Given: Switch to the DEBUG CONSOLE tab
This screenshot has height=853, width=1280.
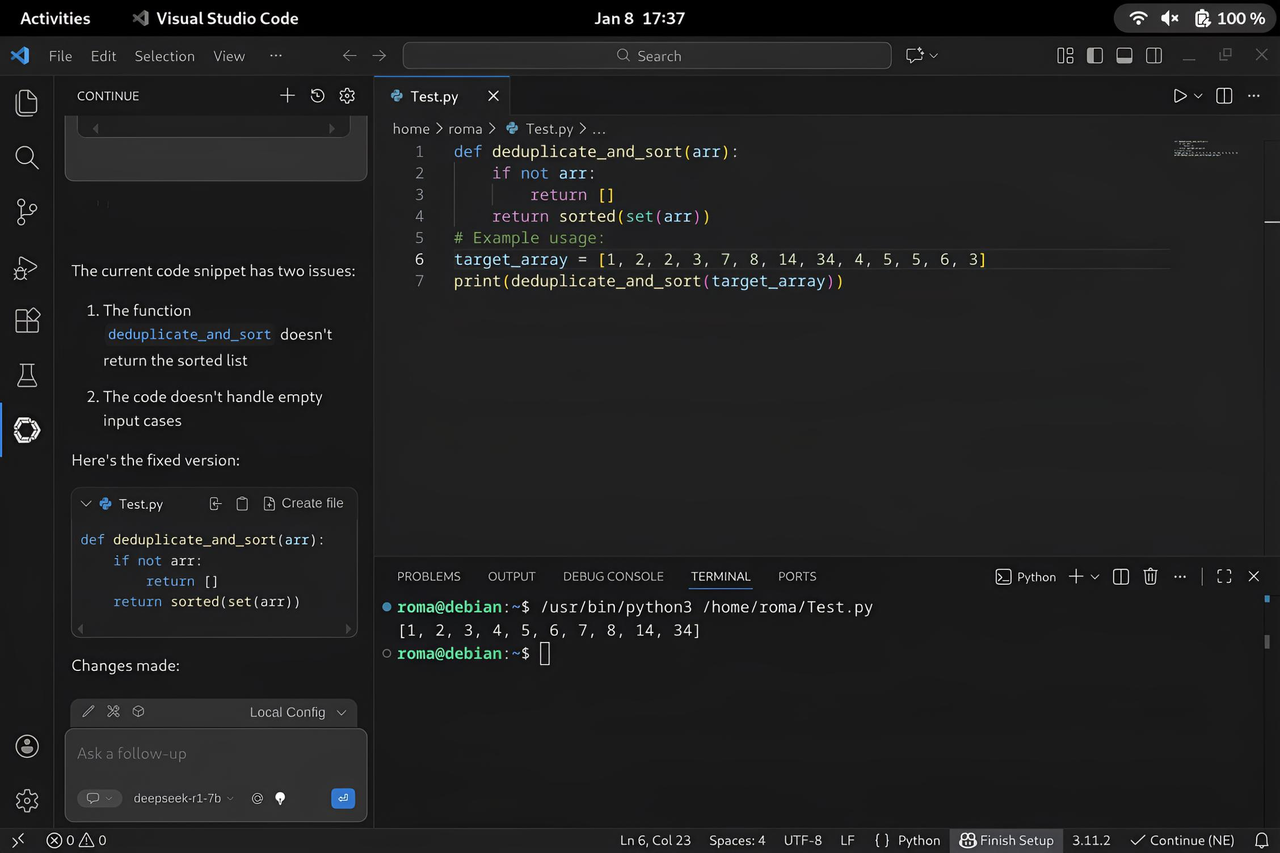Looking at the screenshot, I should (x=613, y=576).
